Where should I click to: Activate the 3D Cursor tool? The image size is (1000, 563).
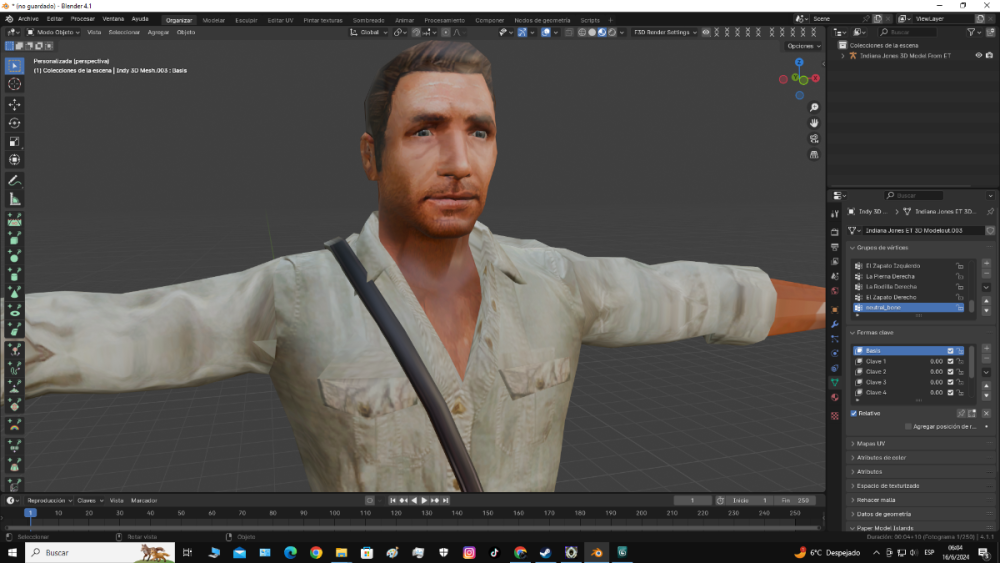pos(15,84)
